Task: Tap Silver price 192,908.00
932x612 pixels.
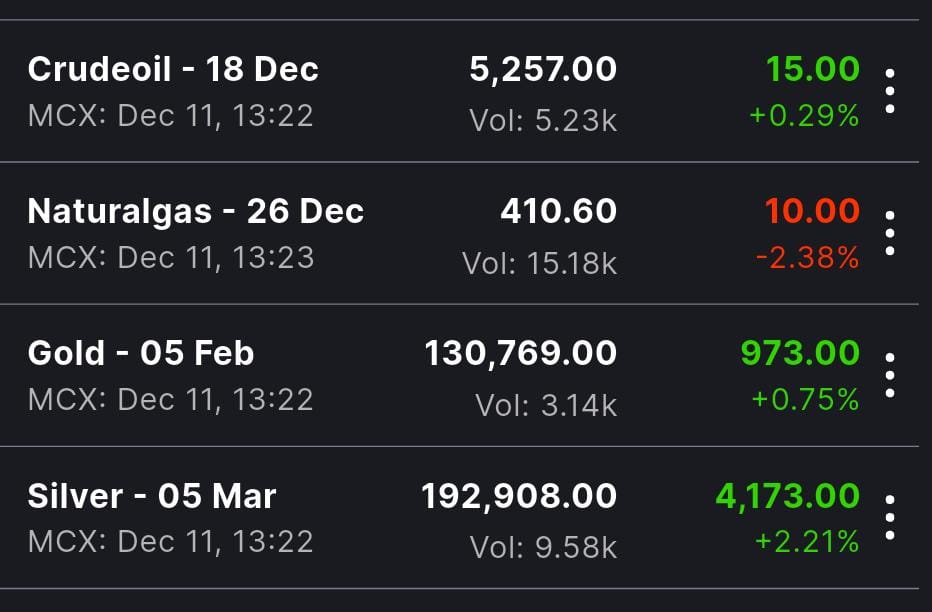Action: coord(521,495)
